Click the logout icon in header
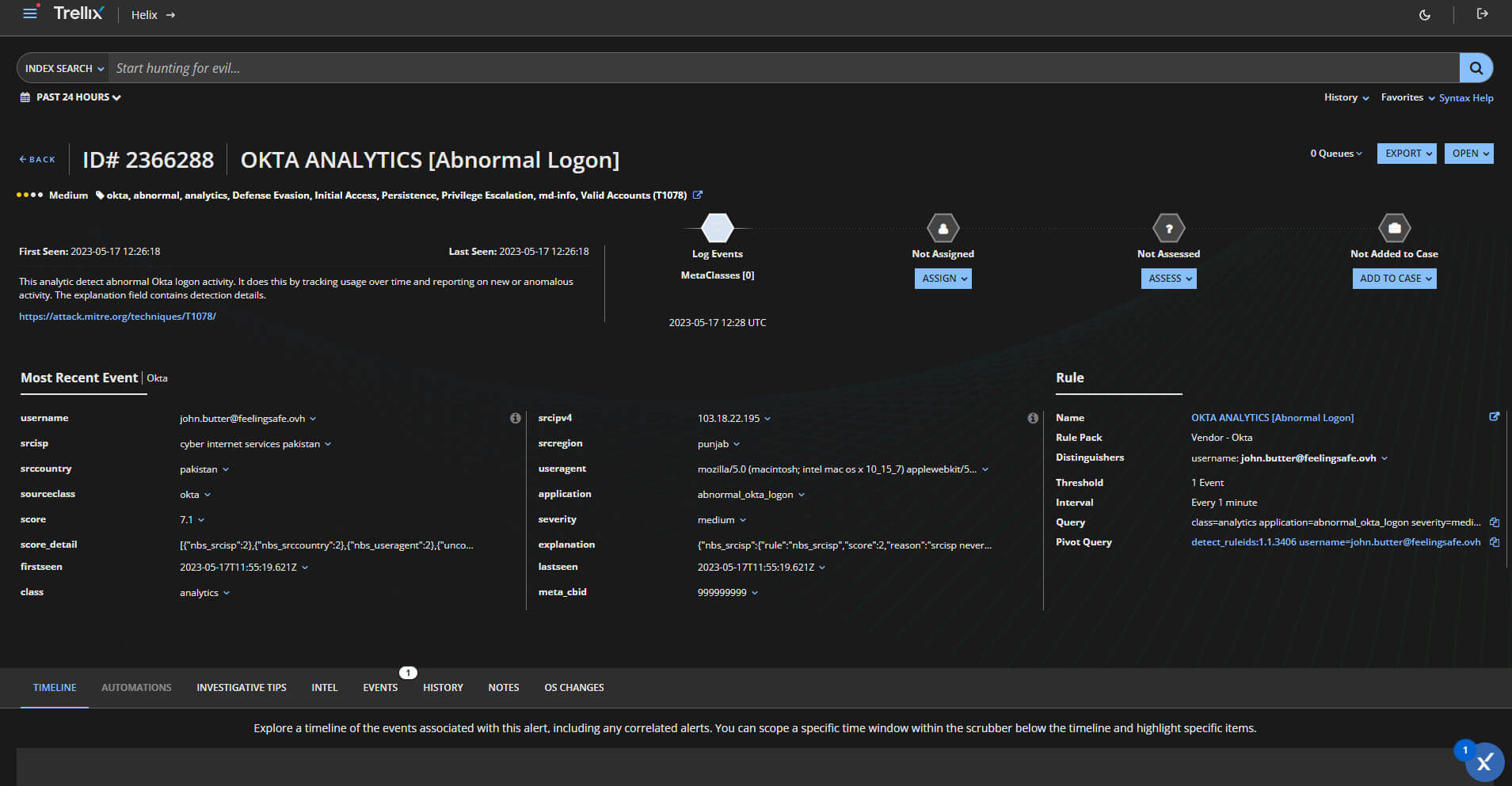 [x=1482, y=13]
